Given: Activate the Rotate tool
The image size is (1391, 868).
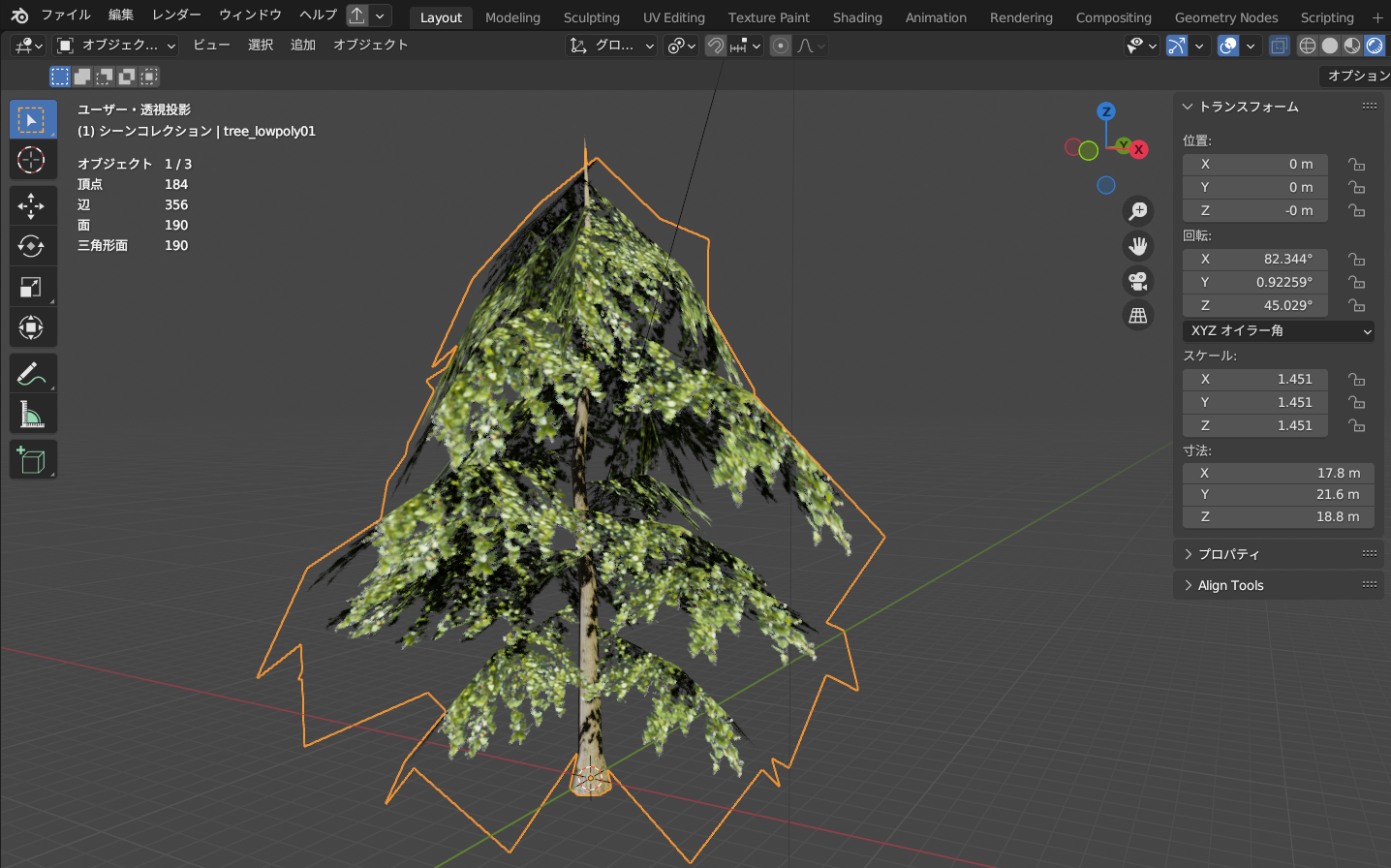Looking at the screenshot, I should 33,245.
